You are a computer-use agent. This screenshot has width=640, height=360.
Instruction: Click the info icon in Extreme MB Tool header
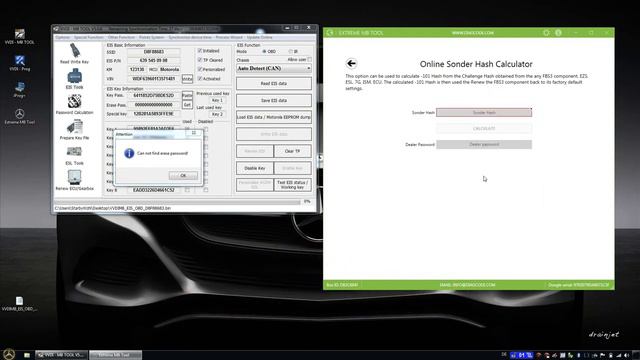click(558, 32)
